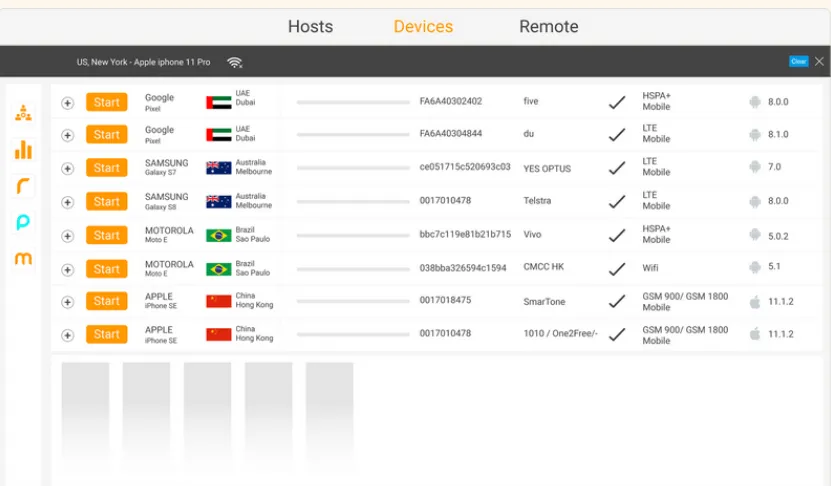
Task: Start the iPhone SE on SmarTone
Action: (107, 301)
